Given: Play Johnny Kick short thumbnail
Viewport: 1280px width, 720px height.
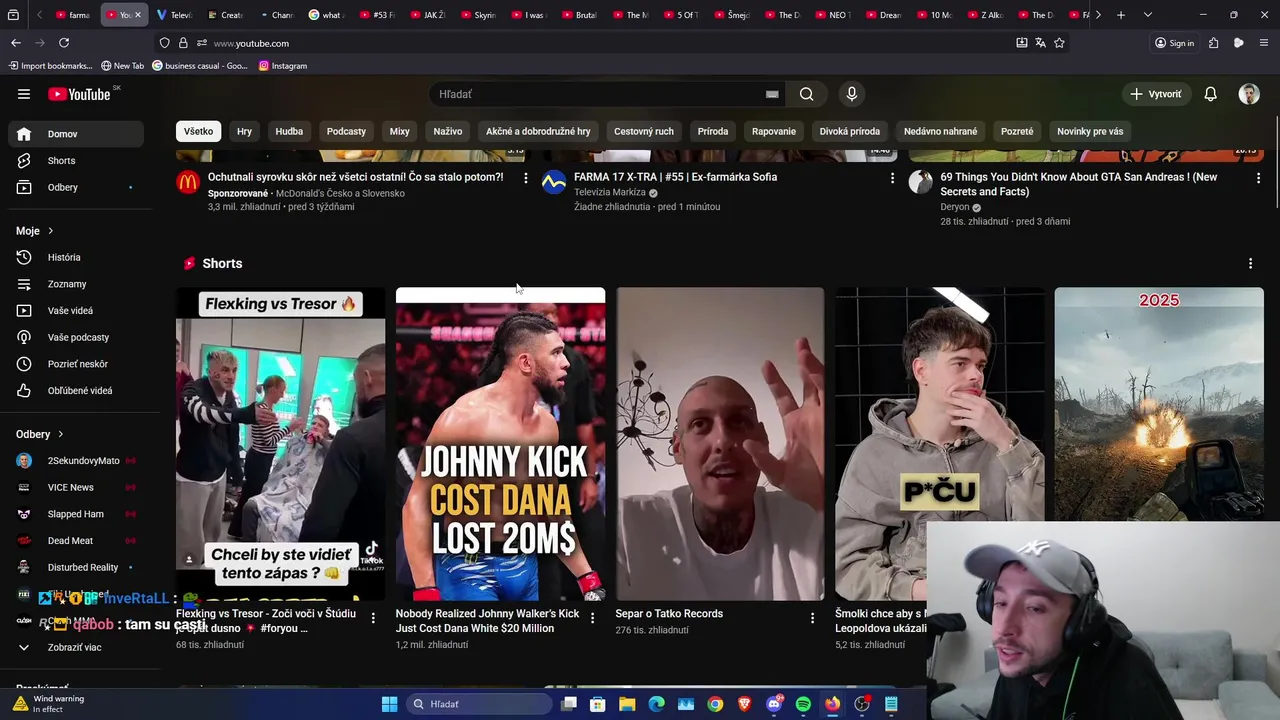Looking at the screenshot, I should (500, 444).
